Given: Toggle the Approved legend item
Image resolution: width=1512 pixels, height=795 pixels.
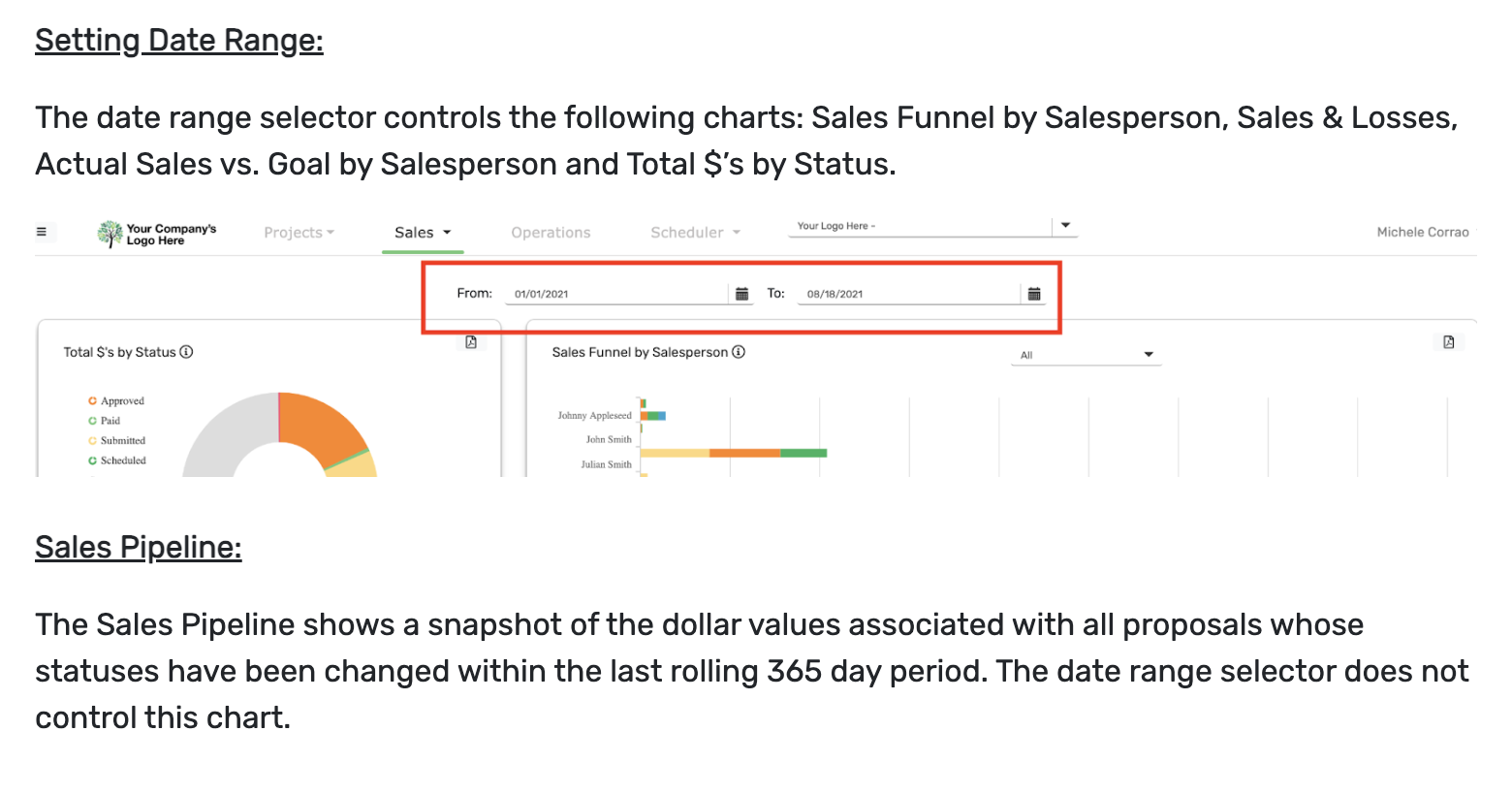Looking at the screenshot, I should click(115, 400).
